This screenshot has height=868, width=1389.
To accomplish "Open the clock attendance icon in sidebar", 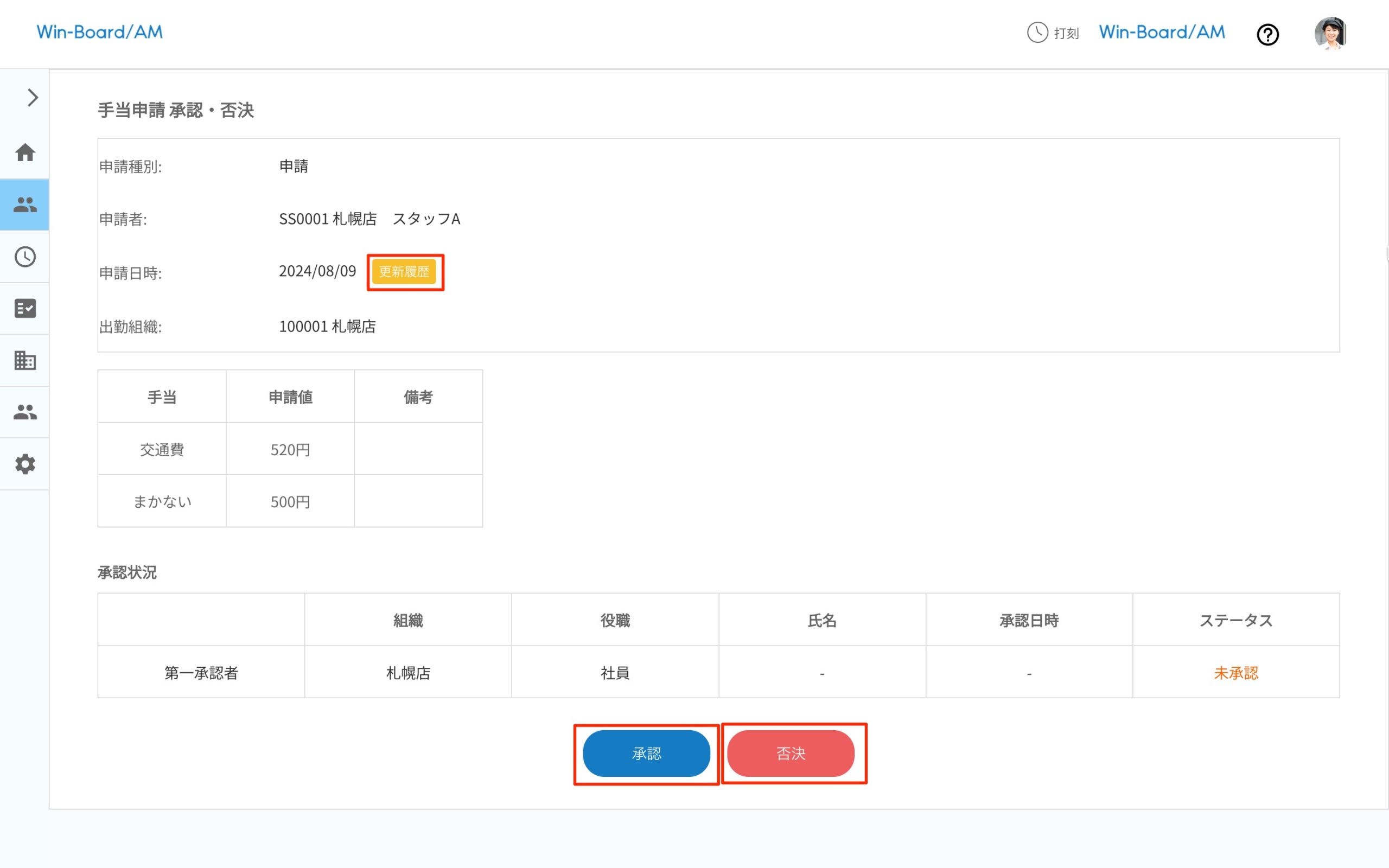I will coord(24,257).
